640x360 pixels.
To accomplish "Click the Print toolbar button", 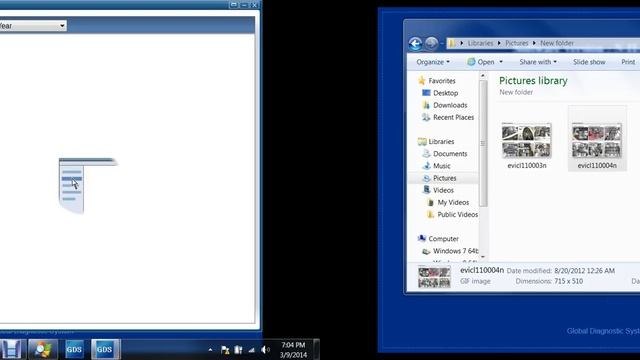I will pyautogui.click(x=628, y=62).
